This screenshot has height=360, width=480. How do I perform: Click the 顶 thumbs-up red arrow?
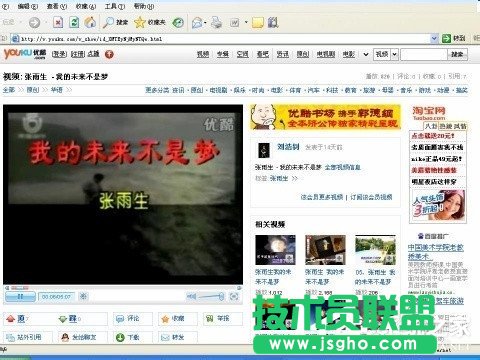point(11,319)
